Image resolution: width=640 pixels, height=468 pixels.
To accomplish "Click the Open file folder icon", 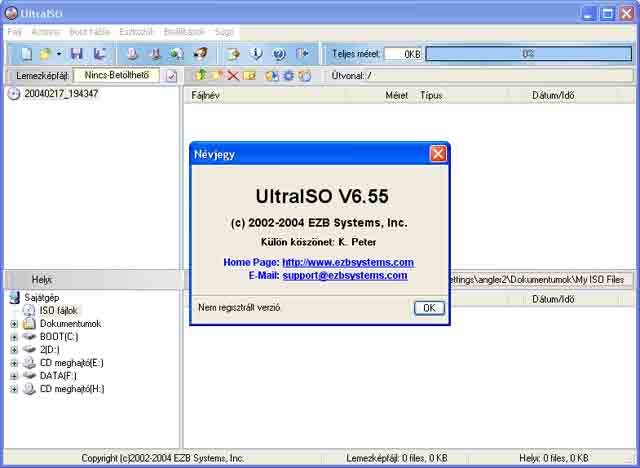I will pos(45,54).
